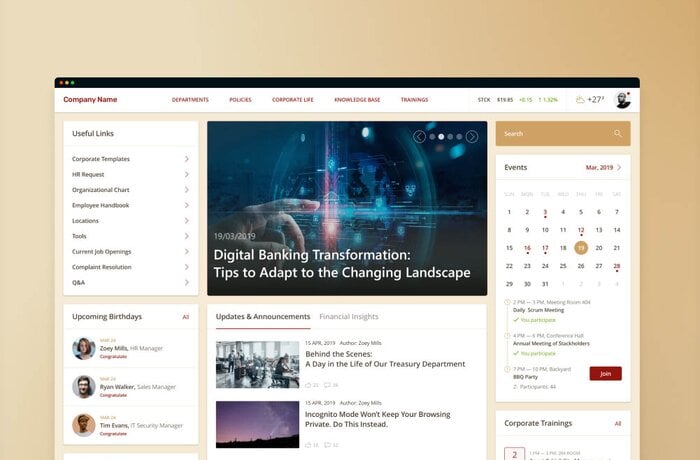This screenshot has height=460, width=700.
Task: Open Trainings menu
Action: pyautogui.click(x=414, y=100)
